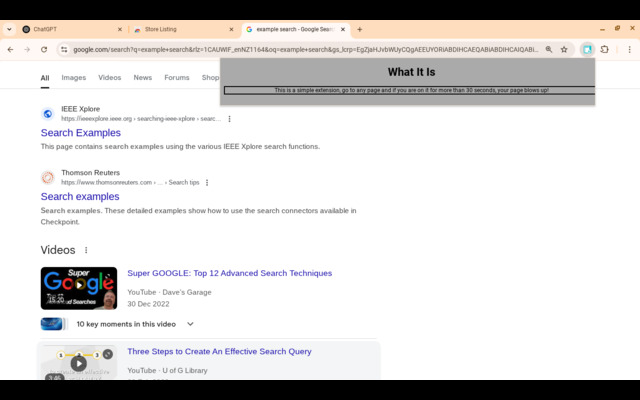Add a new tab with the plus button

point(360,29)
